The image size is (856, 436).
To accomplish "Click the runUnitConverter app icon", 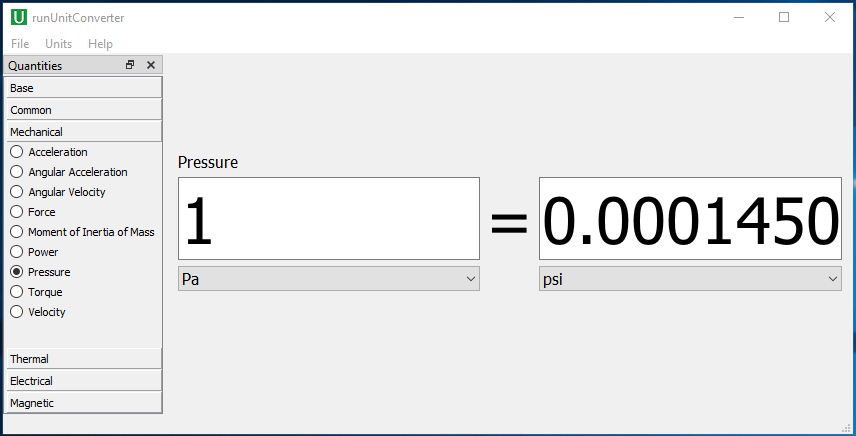I will click(x=19, y=17).
